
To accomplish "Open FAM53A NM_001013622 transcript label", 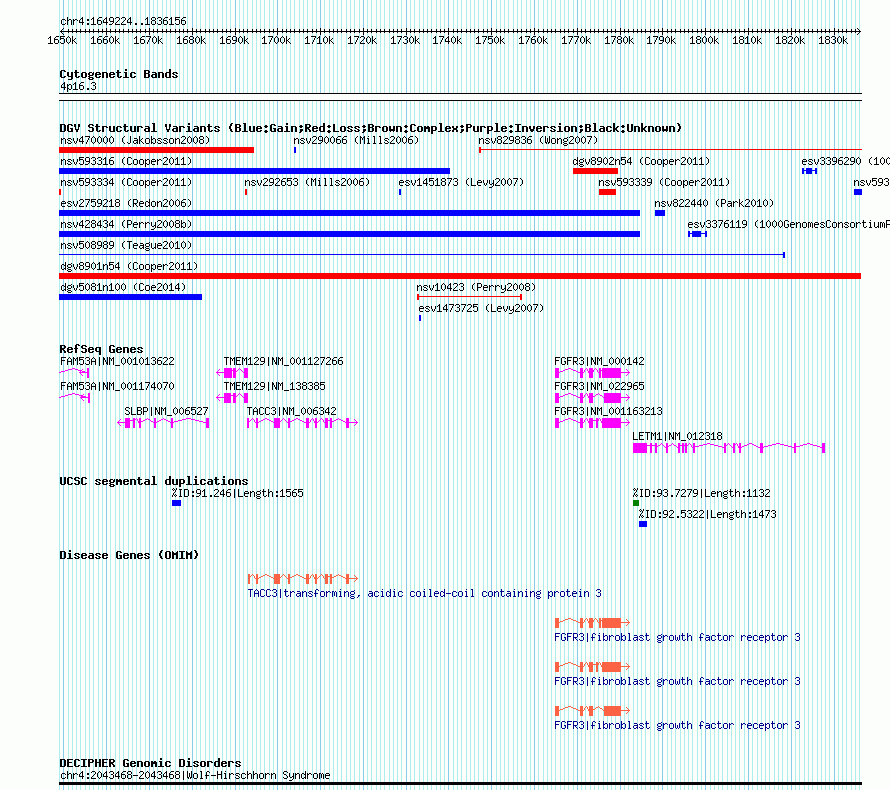I will click(x=117, y=362).
